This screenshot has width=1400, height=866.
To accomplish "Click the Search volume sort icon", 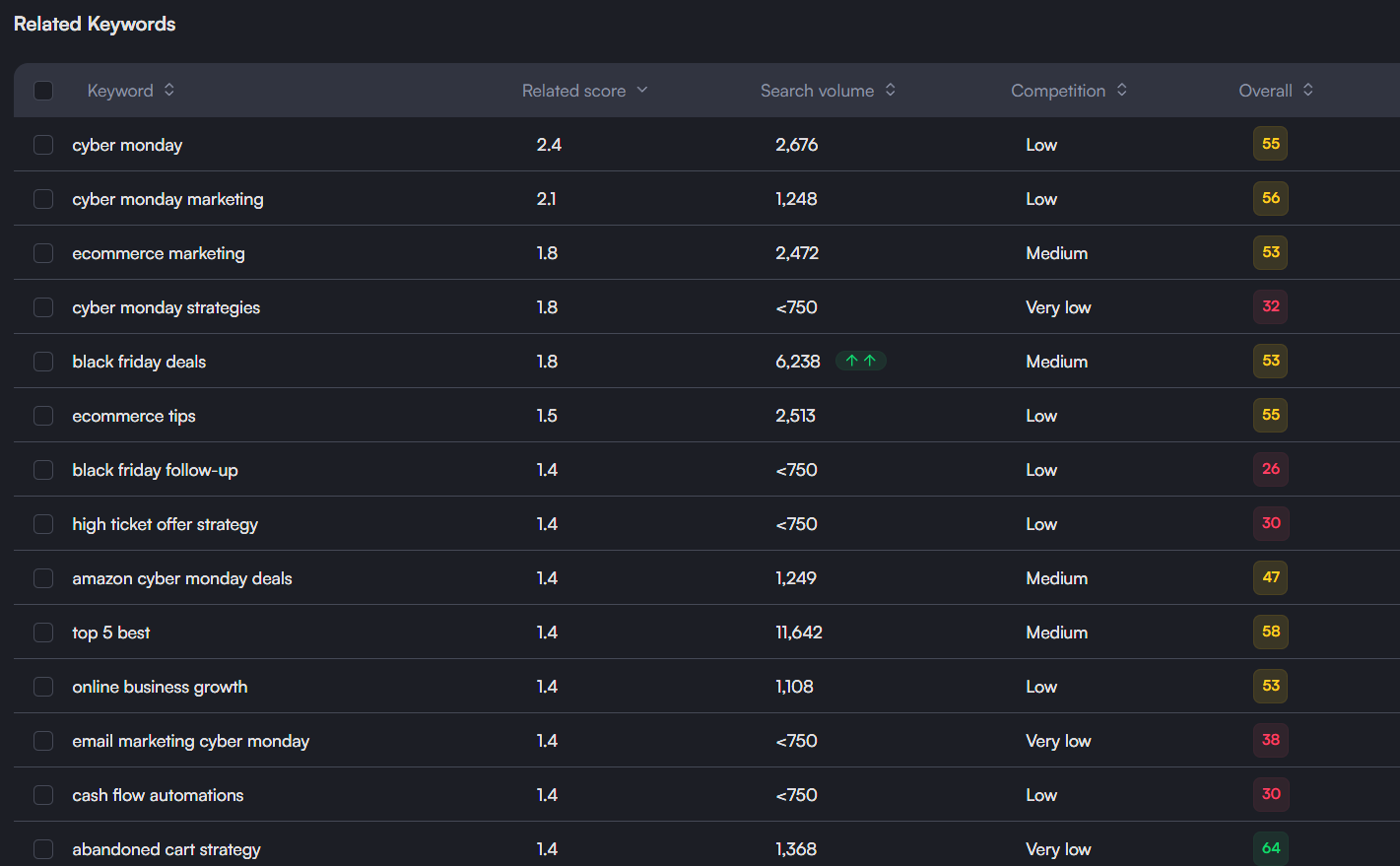I will pyautogui.click(x=891, y=90).
